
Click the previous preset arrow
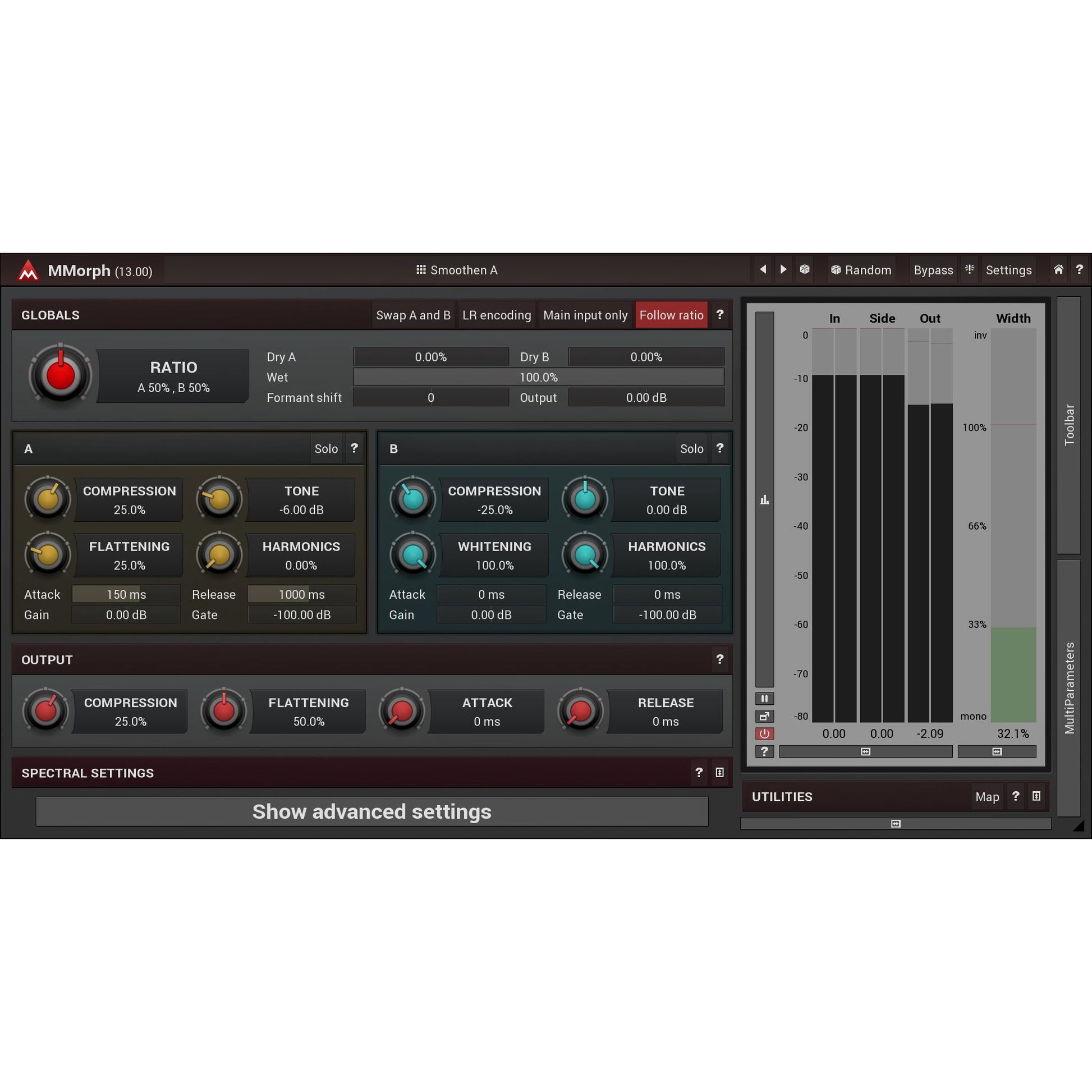763,269
